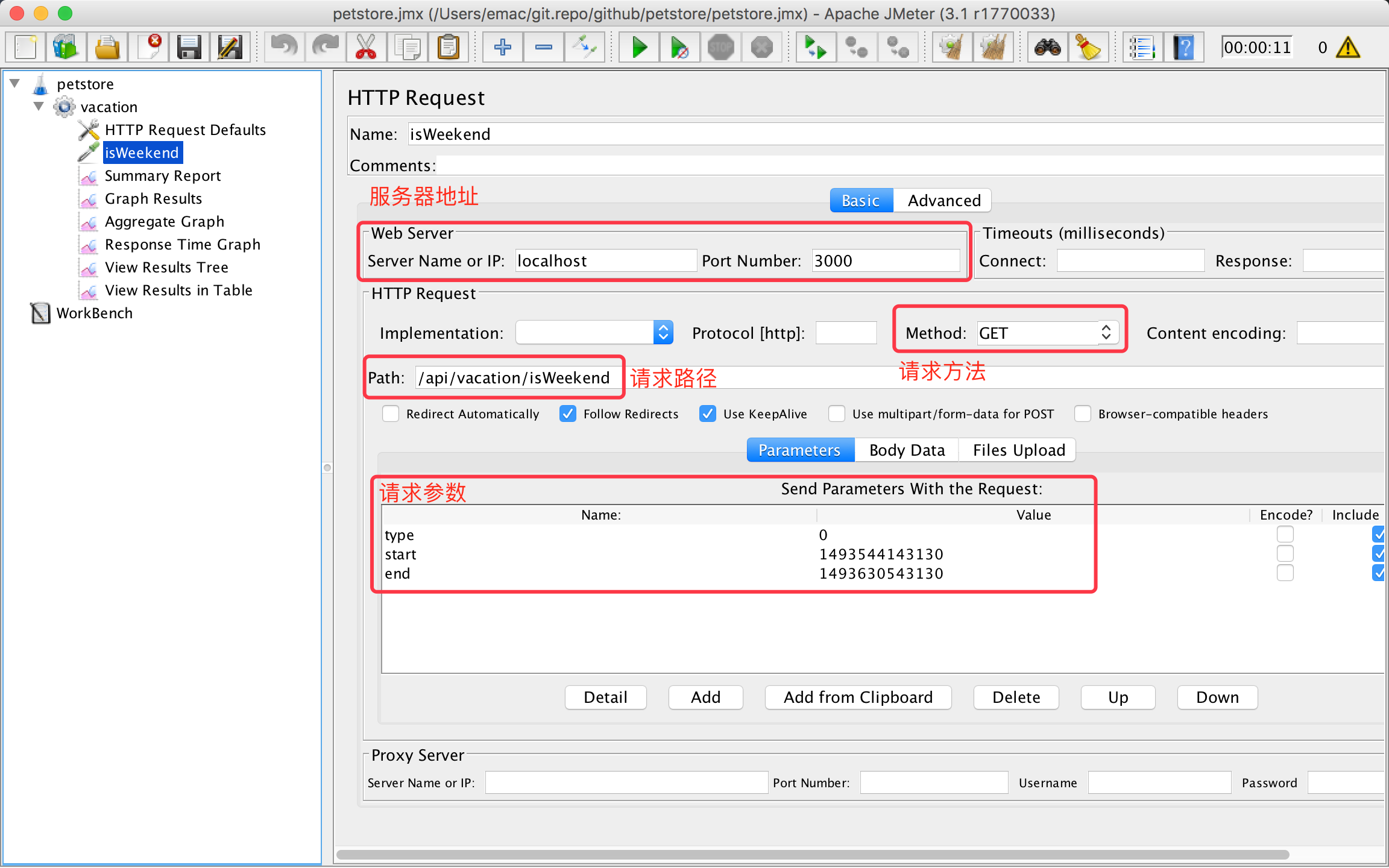Open the Implementation dropdown
Viewport: 1389px width, 868px height.
point(663,333)
